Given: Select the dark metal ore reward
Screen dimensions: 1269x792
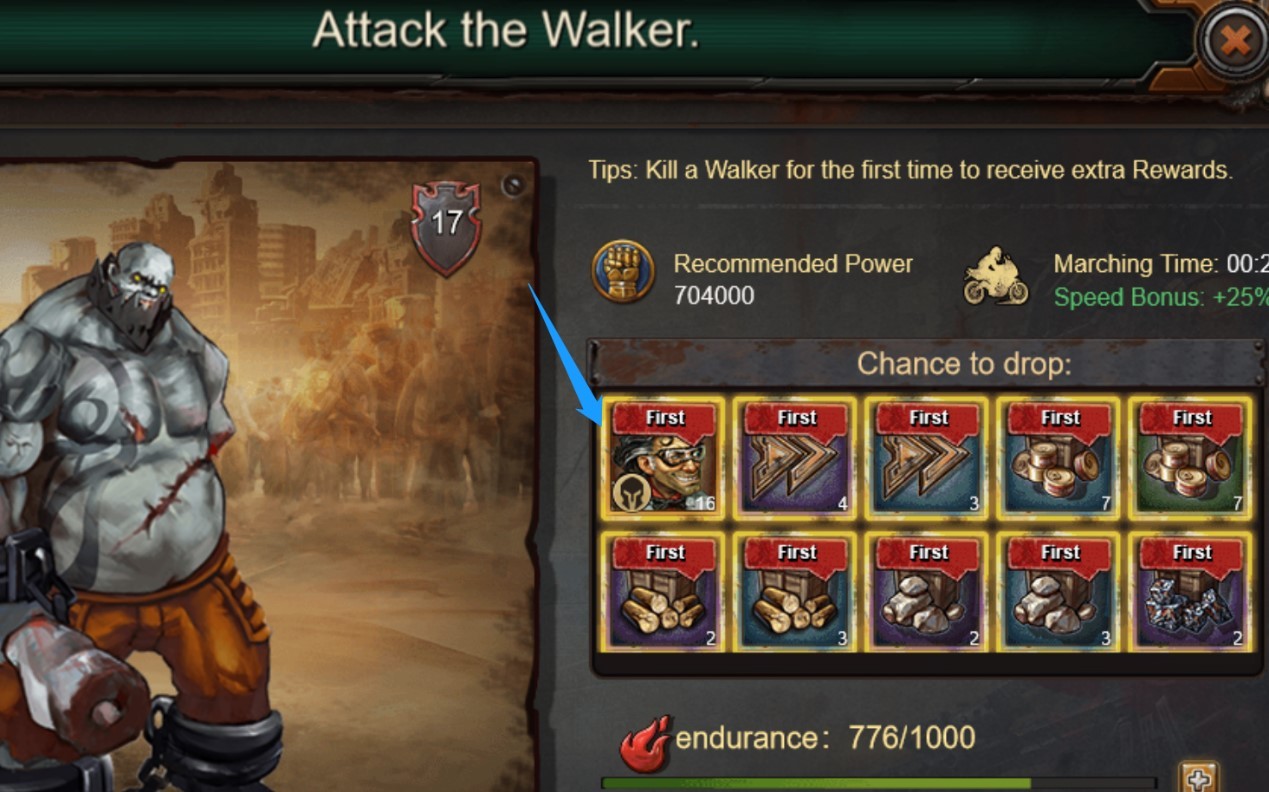Looking at the screenshot, I should (1191, 591).
